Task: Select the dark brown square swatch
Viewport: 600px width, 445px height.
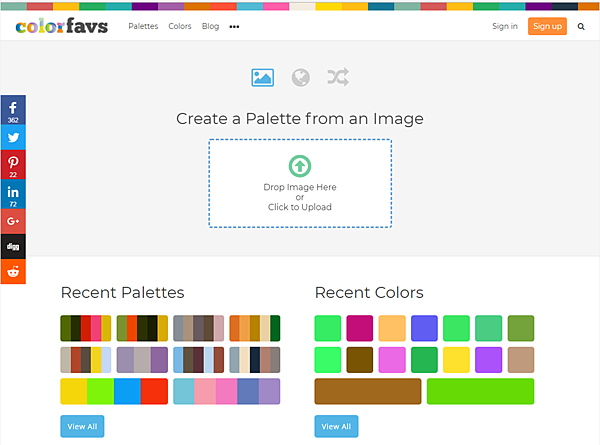Action: tap(360, 360)
